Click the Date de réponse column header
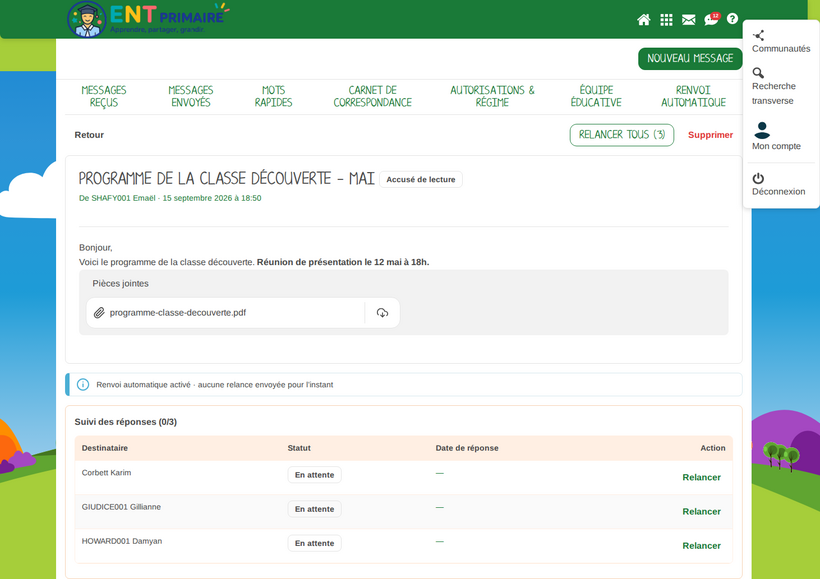820x579 pixels. [x=467, y=448]
